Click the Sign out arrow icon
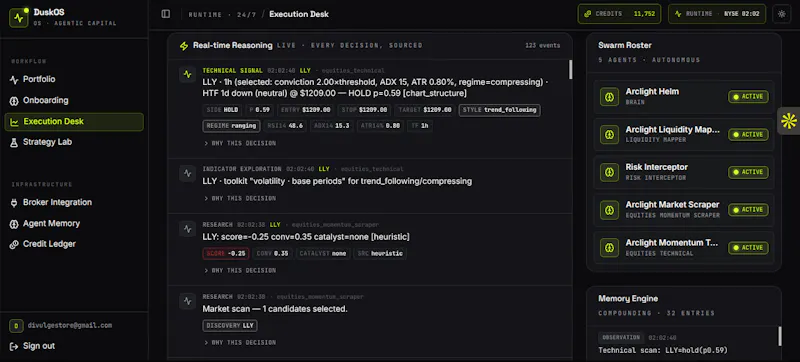 tap(14, 346)
